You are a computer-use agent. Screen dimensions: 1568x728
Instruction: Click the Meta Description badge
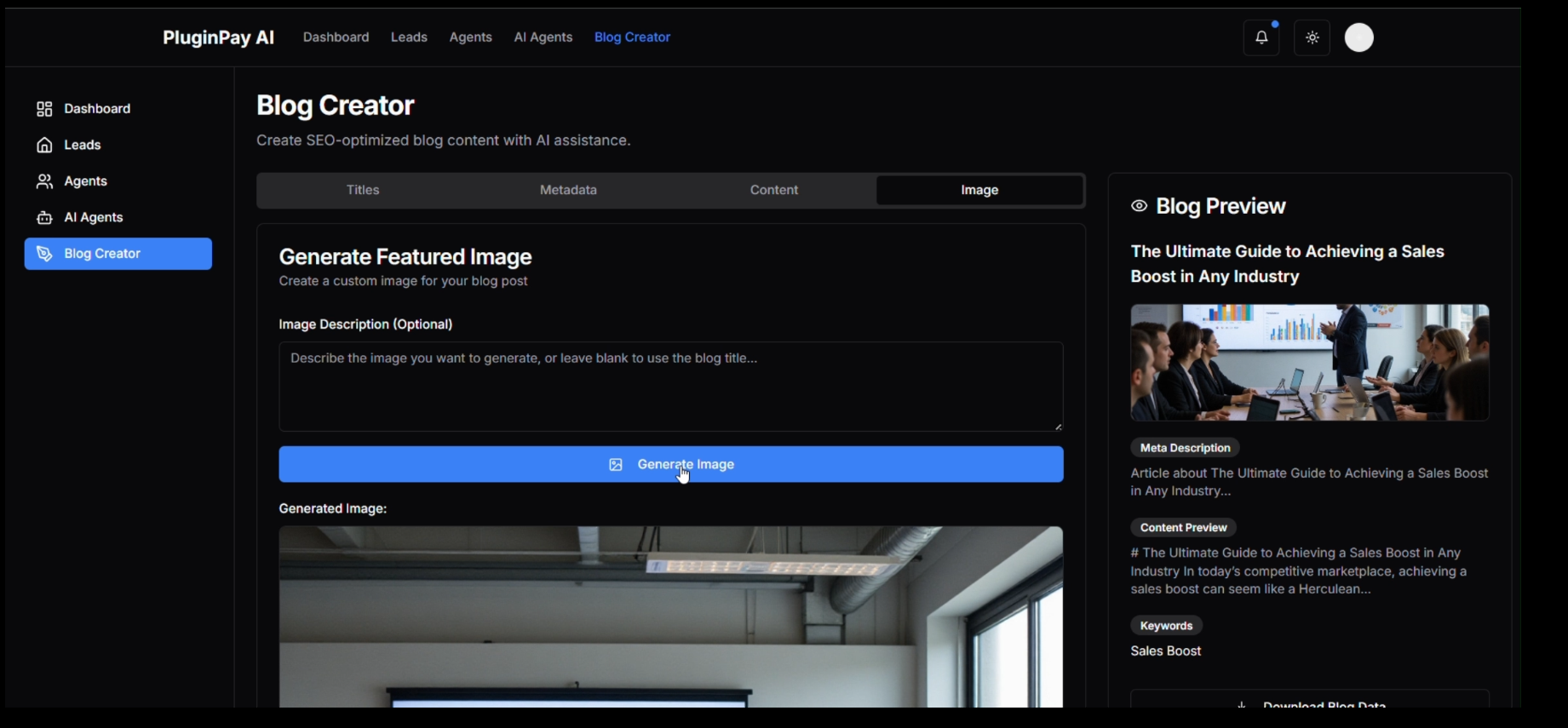coord(1185,448)
